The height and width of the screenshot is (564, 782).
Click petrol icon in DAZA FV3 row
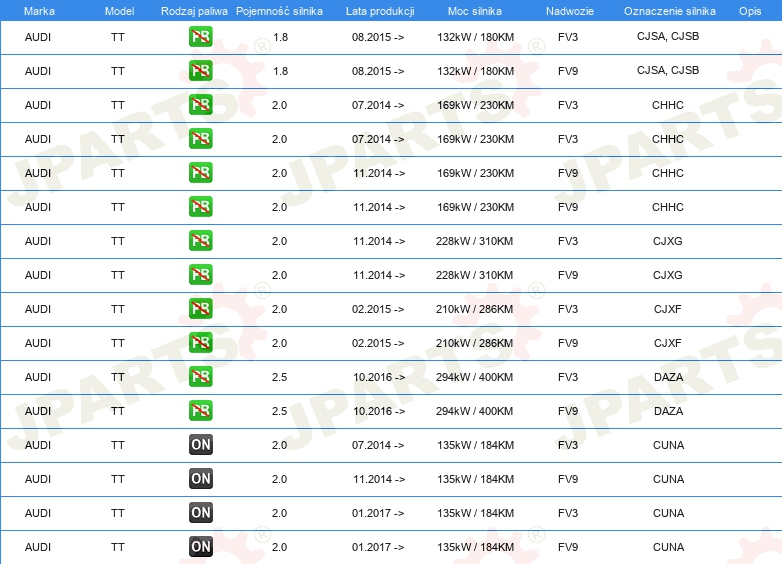pos(201,377)
